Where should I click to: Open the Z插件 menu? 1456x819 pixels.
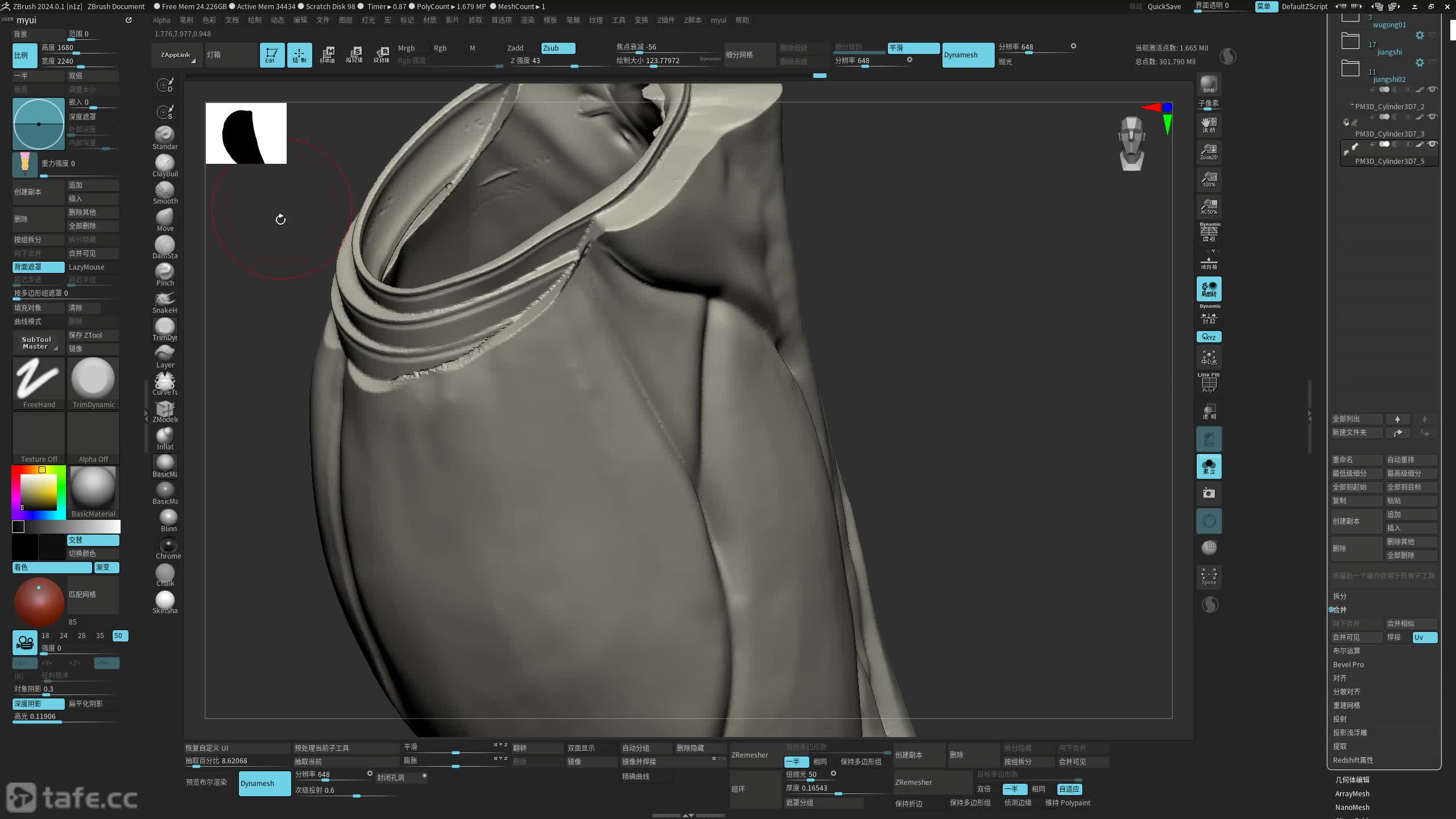pos(665,20)
